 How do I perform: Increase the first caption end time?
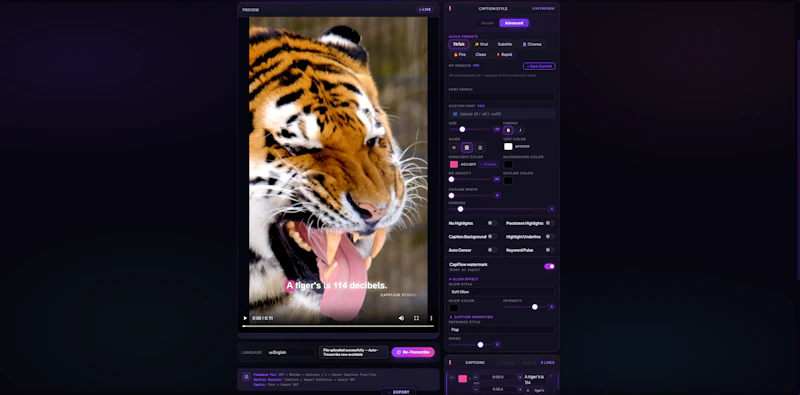point(520,389)
